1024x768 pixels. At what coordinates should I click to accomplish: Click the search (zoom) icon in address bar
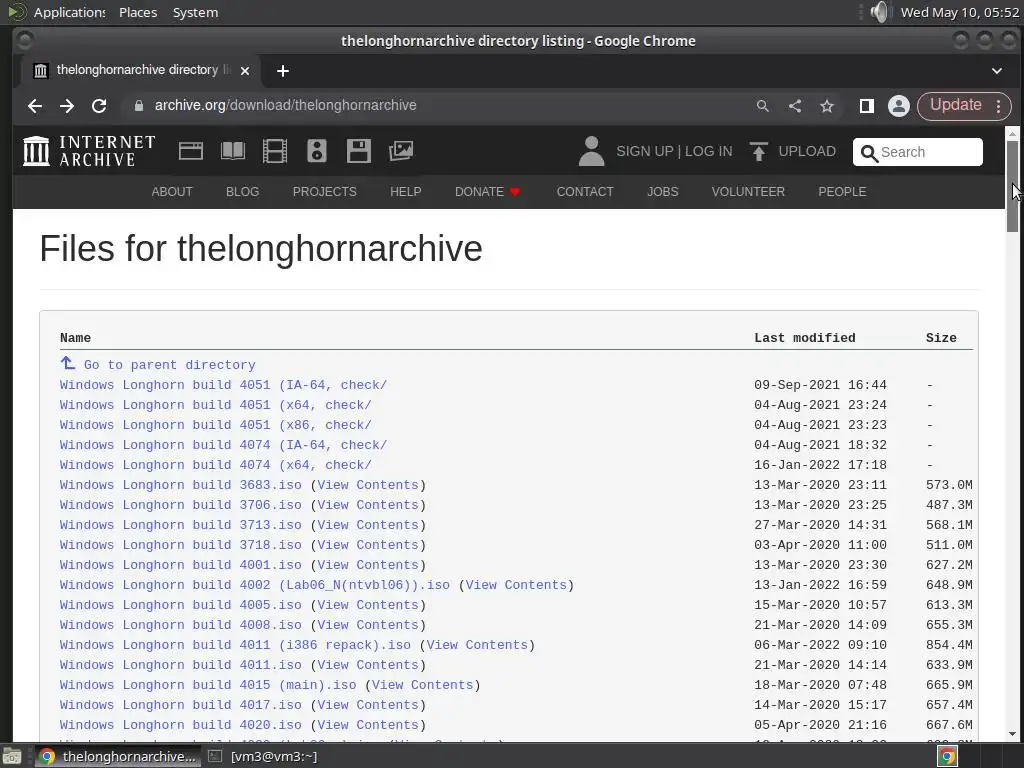click(762, 106)
